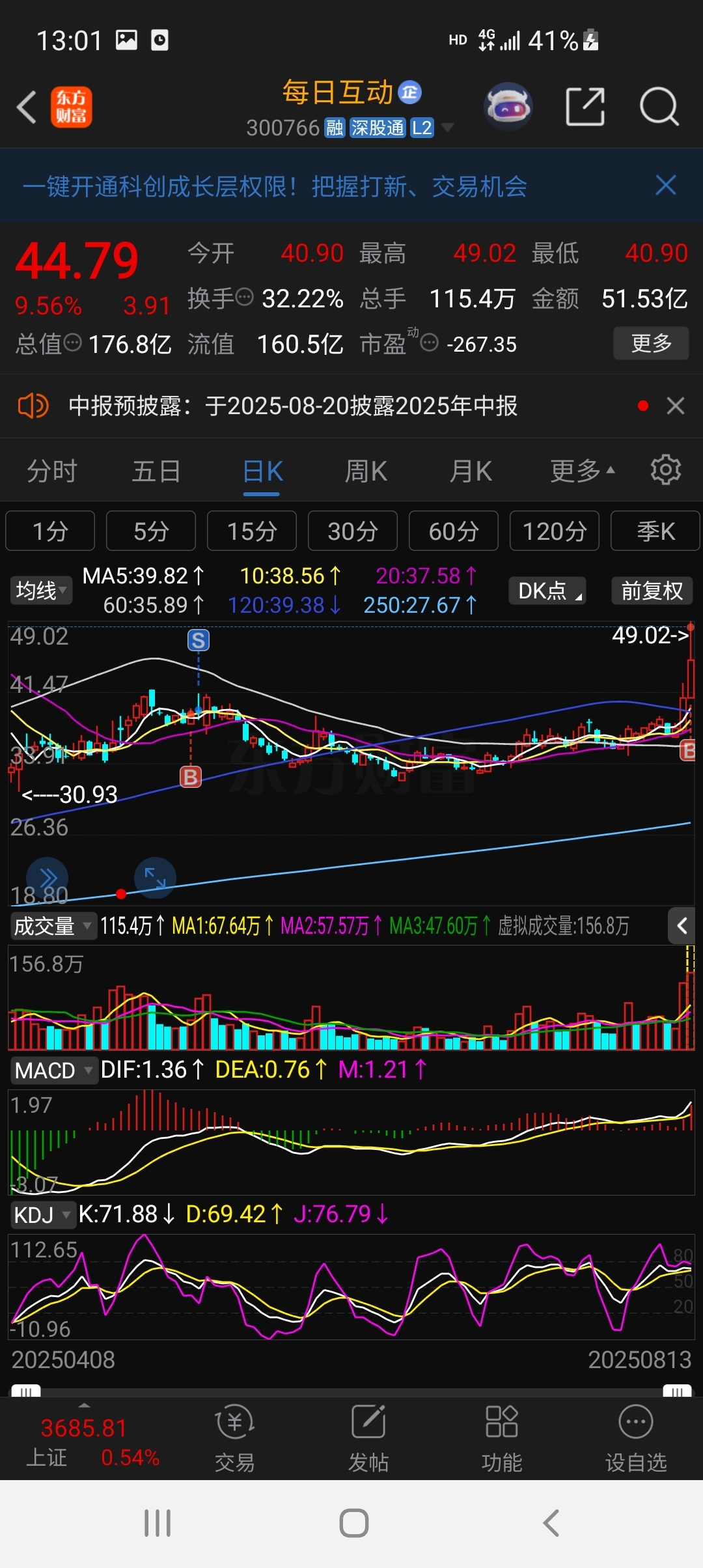Select 季K period option

(x=655, y=531)
